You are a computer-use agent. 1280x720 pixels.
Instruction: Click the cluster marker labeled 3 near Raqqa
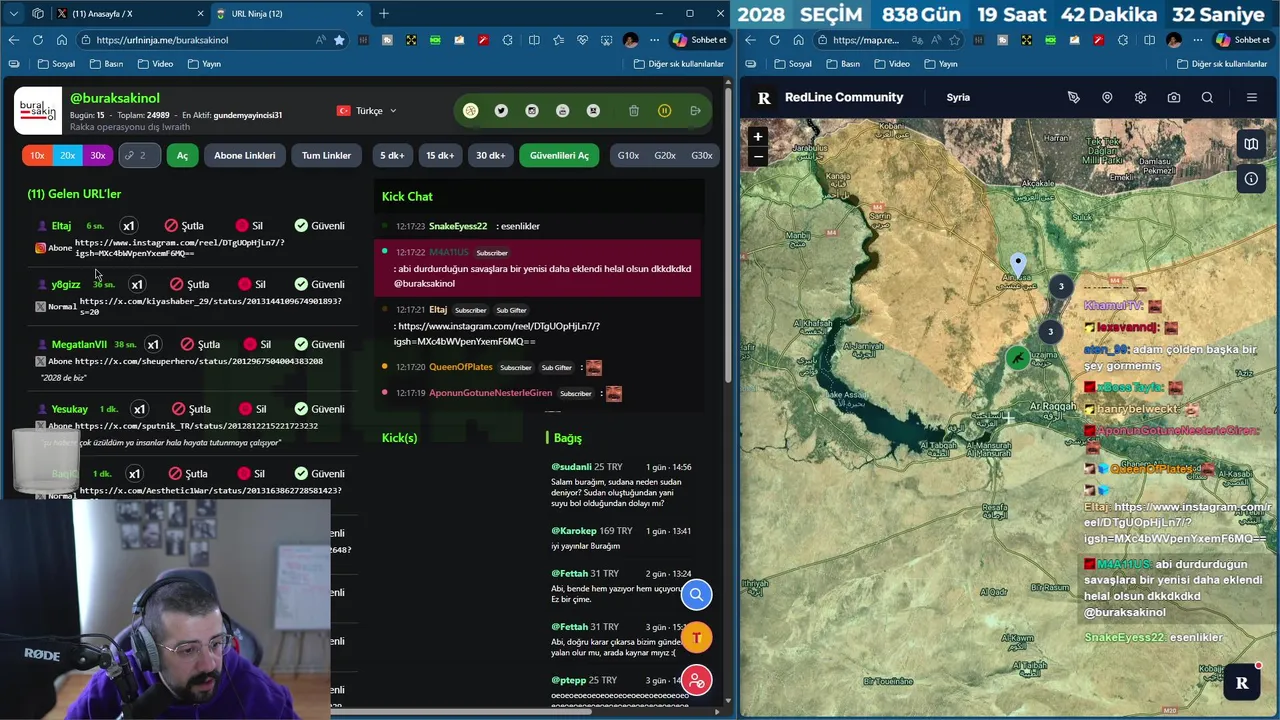(1050, 331)
